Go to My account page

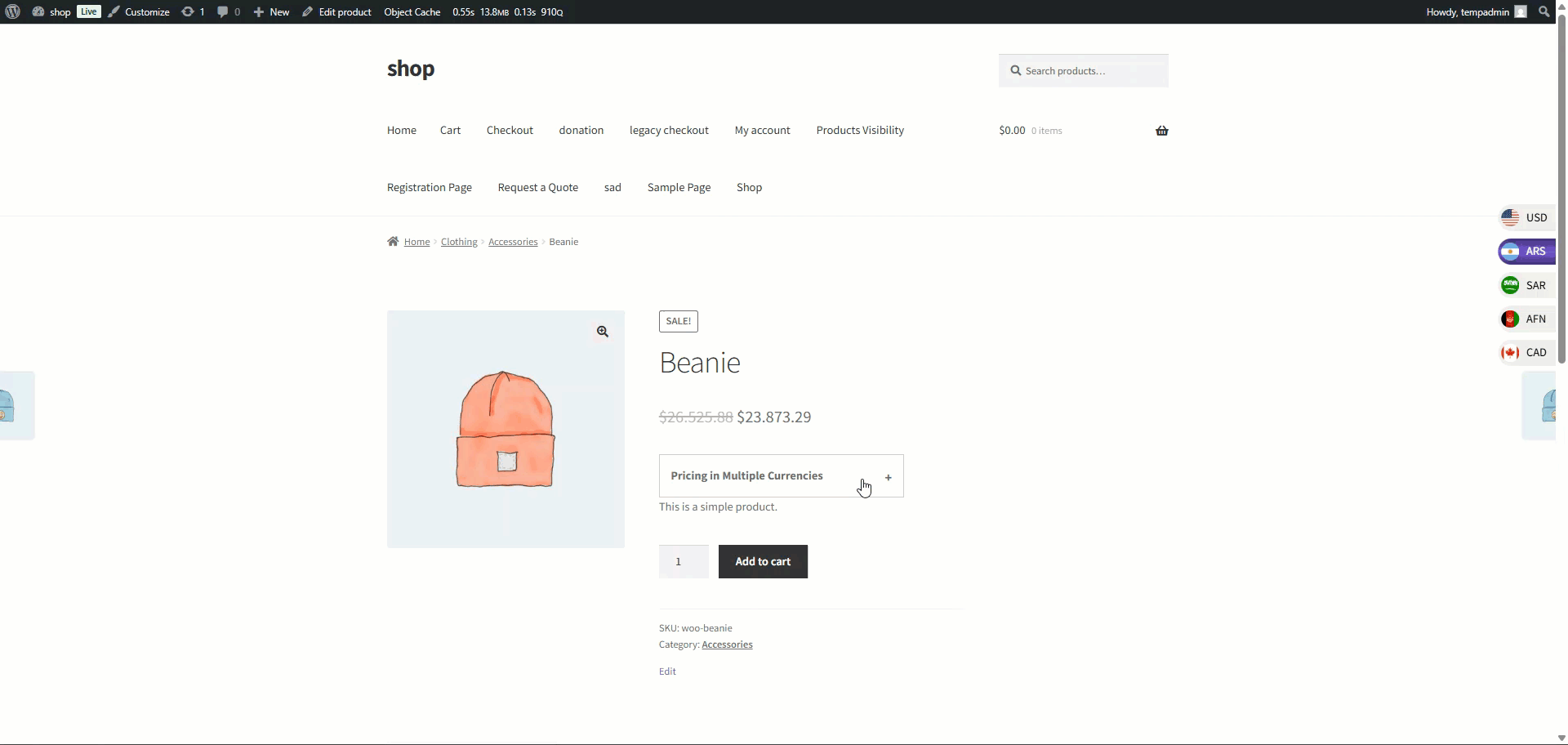762,131
